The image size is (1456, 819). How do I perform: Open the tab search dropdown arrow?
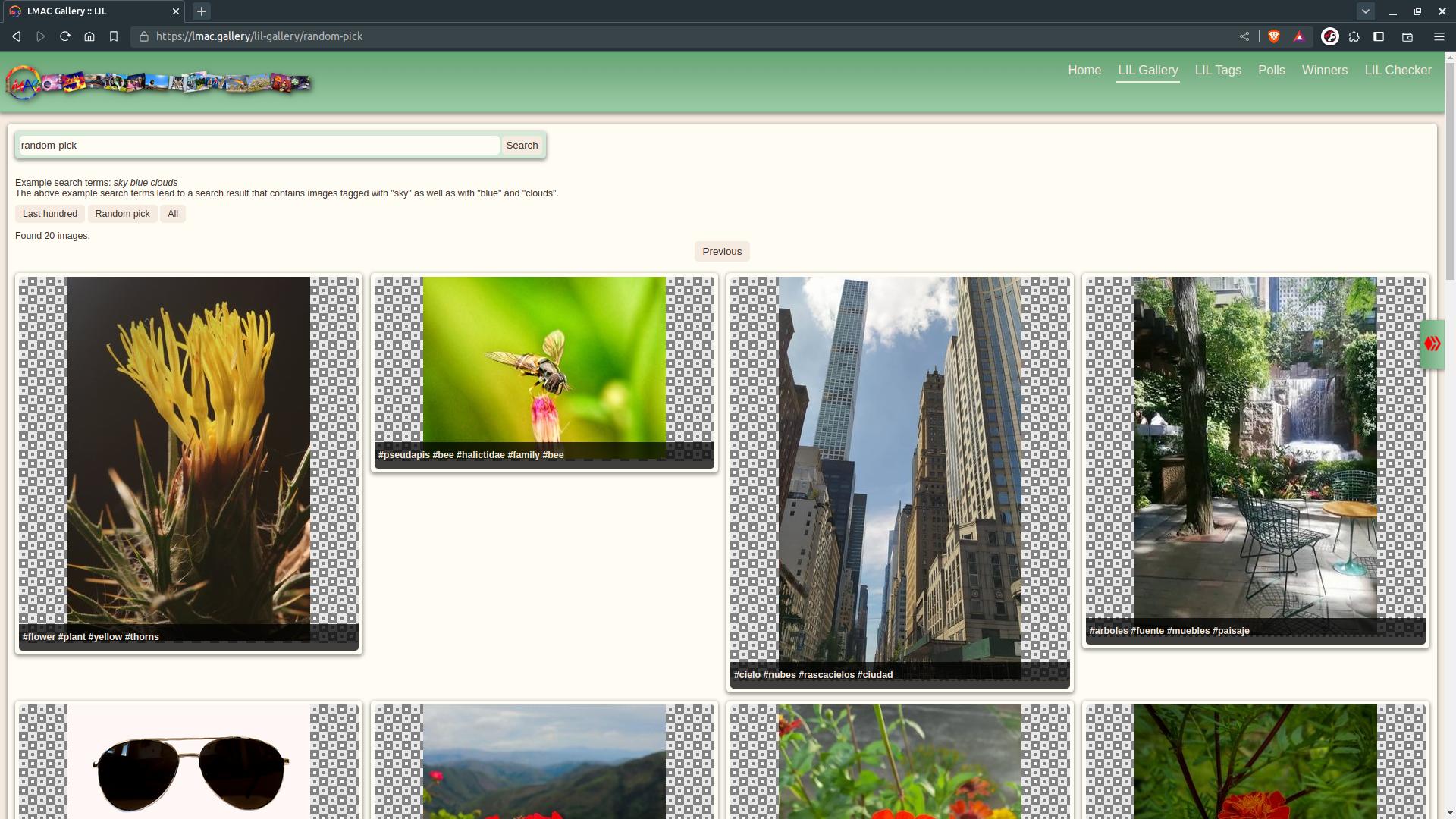1365,11
